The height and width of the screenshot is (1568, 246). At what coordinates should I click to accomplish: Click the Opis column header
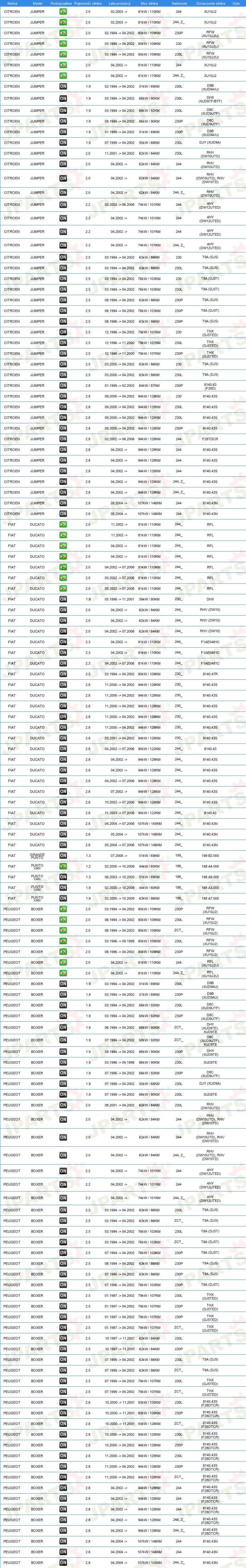[236, 3]
